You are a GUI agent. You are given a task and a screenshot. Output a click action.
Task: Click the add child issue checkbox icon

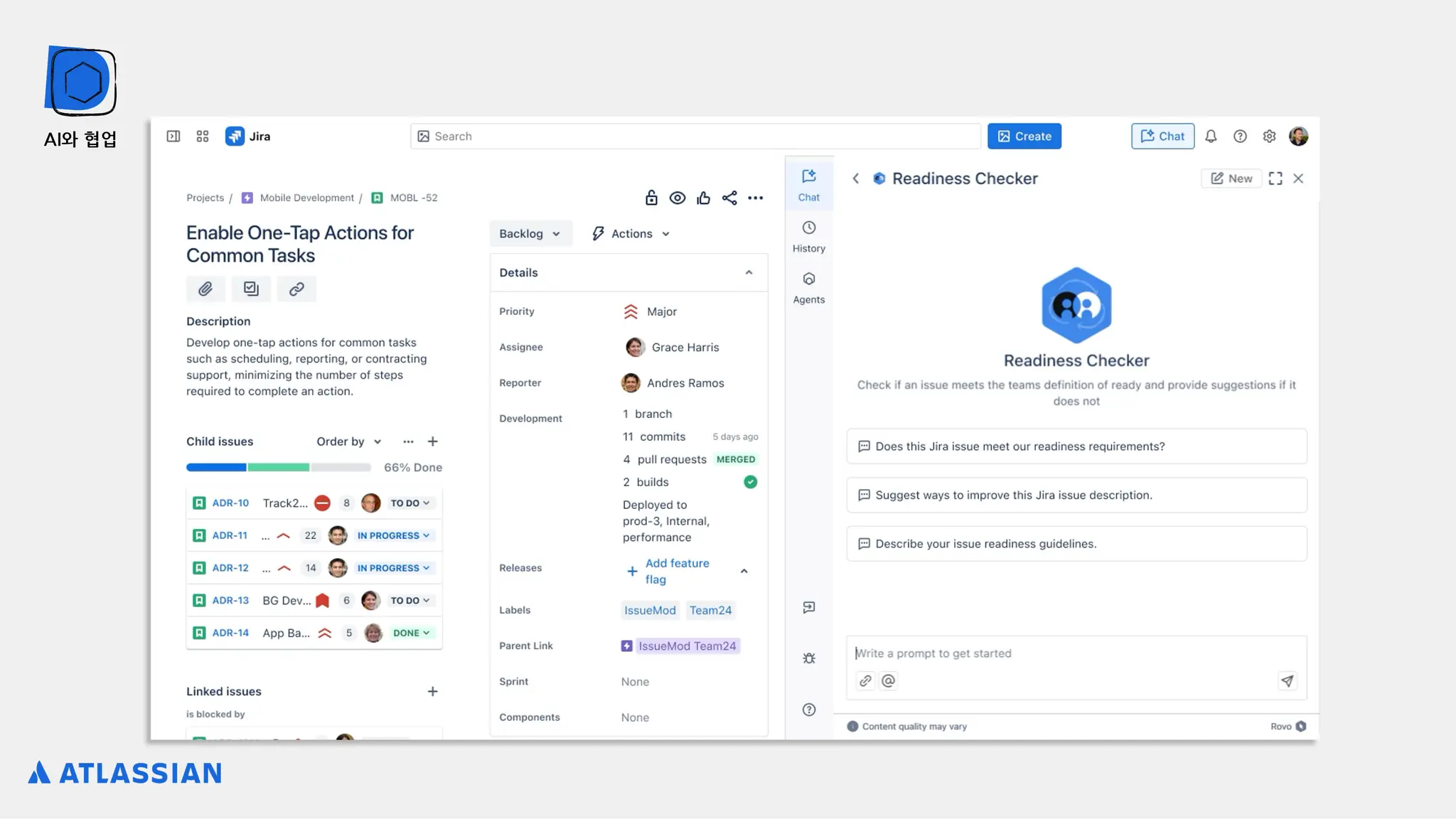[x=251, y=289]
